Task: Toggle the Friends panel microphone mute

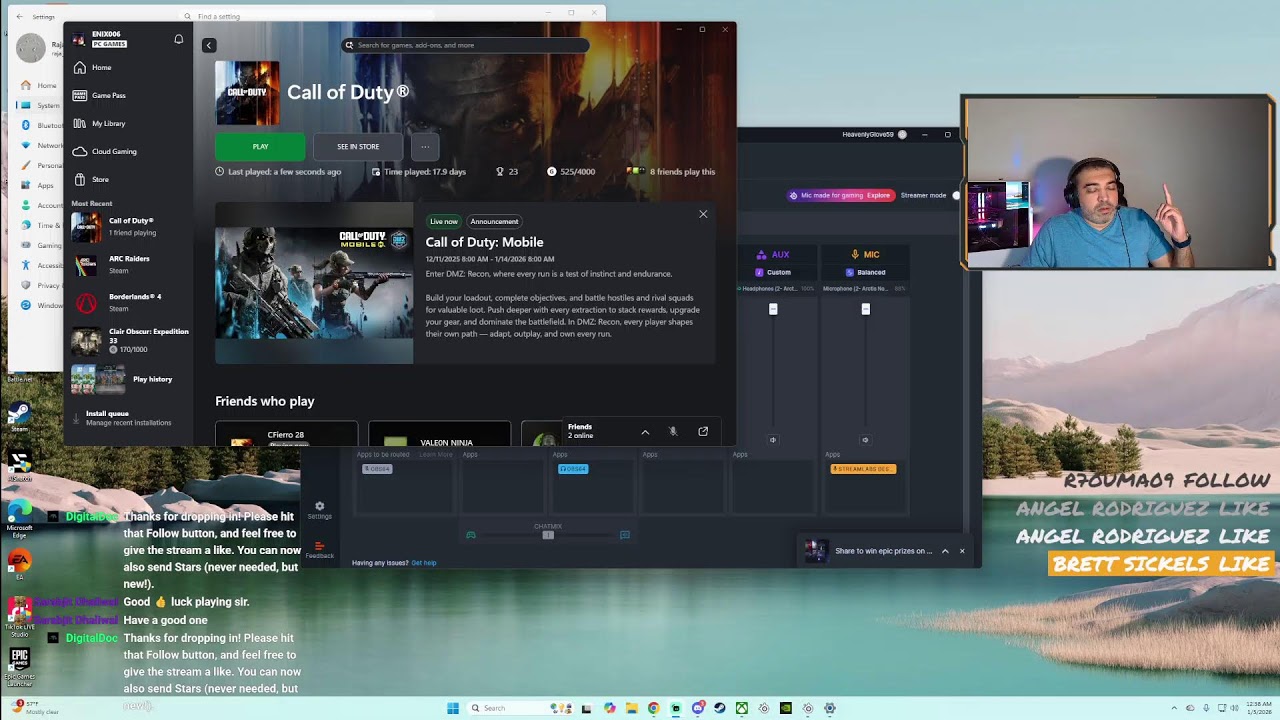Action: [x=673, y=431]
